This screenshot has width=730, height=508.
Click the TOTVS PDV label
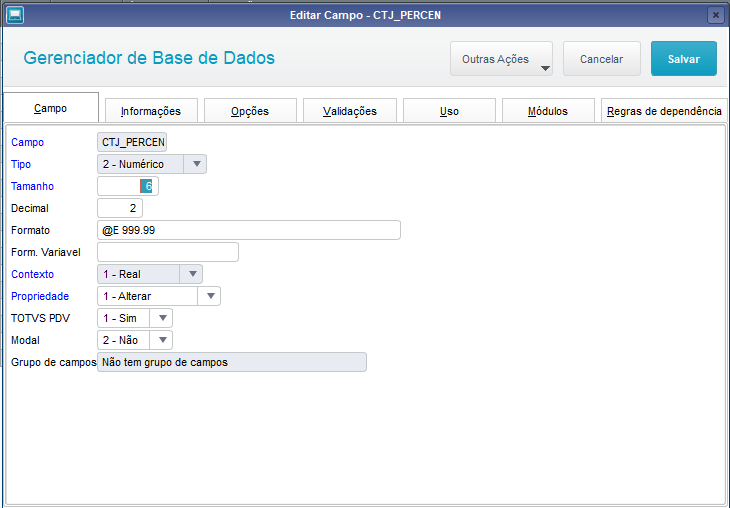(41, 318)
